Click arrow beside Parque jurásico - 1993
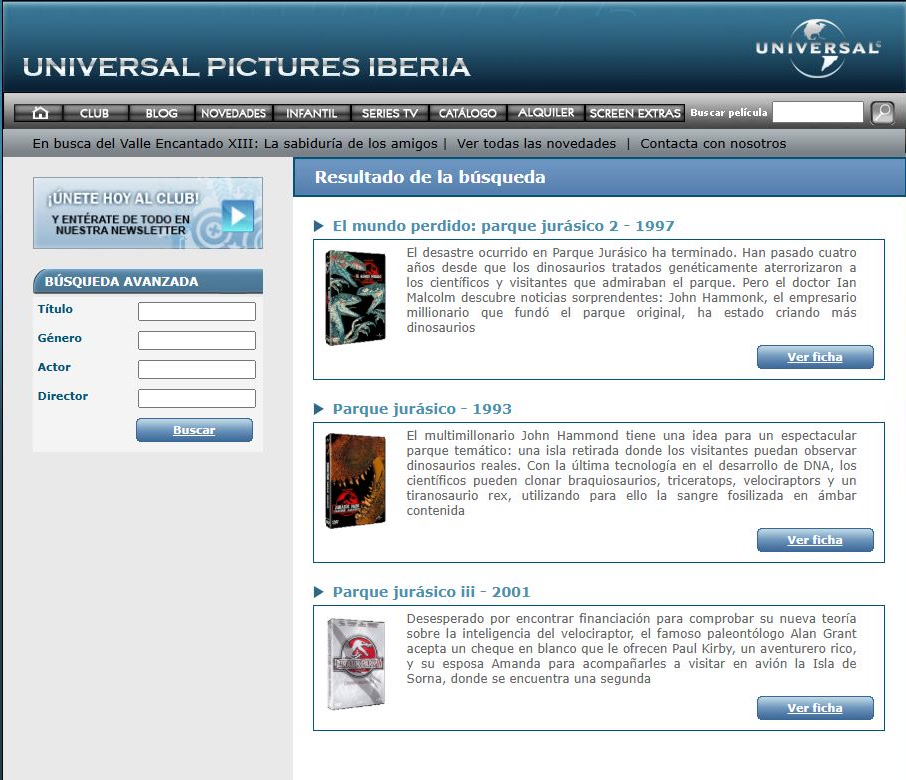This screenshot has width=906, height=780. click(x=318, y=409)
